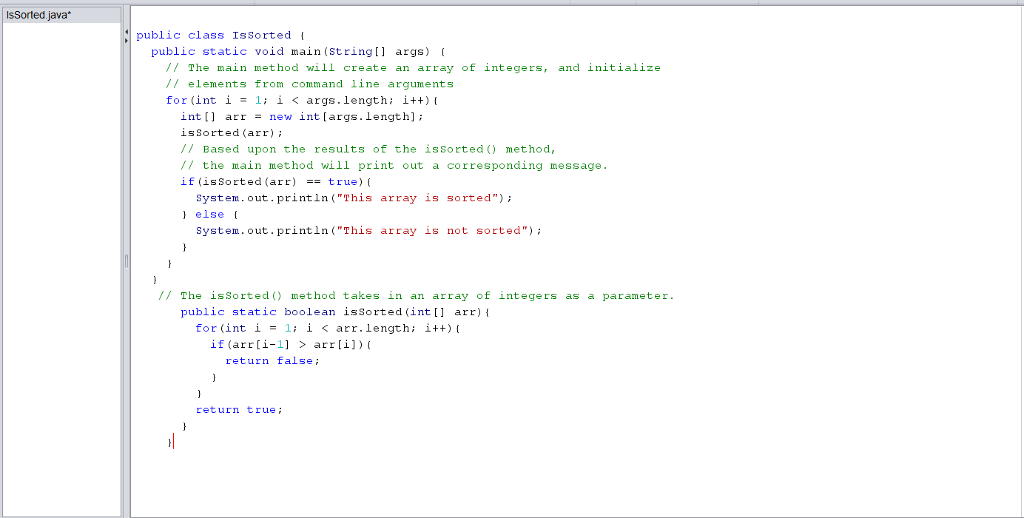Click the comment '// the main method will print out'
This screenshot has height=518, width=1024.
click(x=394, y=166)
